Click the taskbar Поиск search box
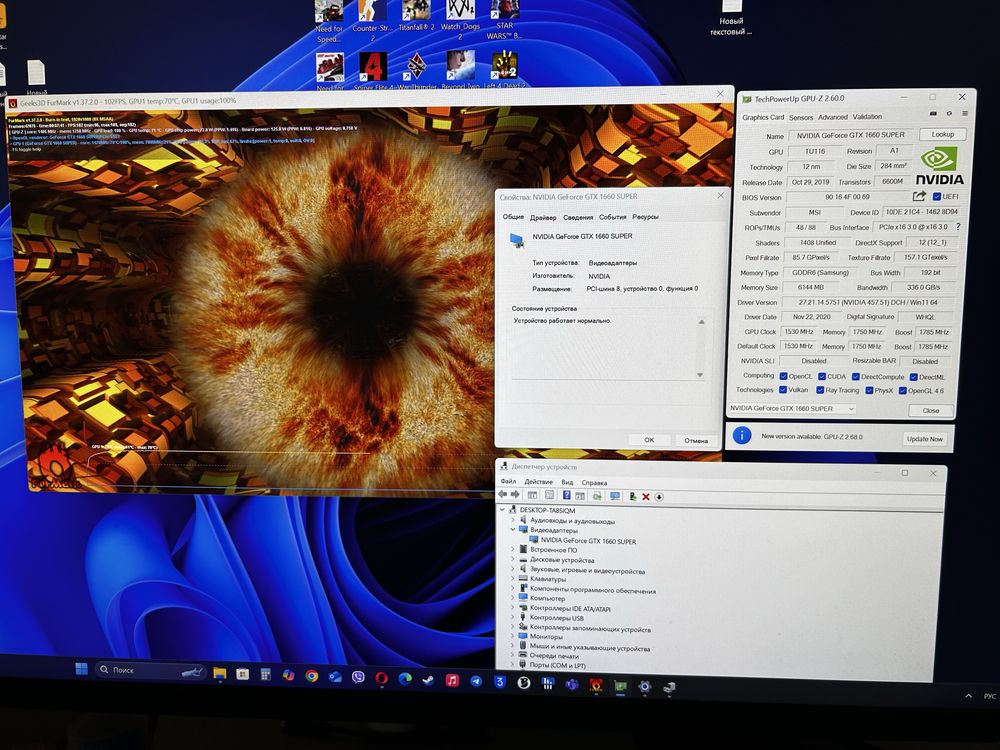The width and height of the screenshot is (1000, 750). pos(152,670)
